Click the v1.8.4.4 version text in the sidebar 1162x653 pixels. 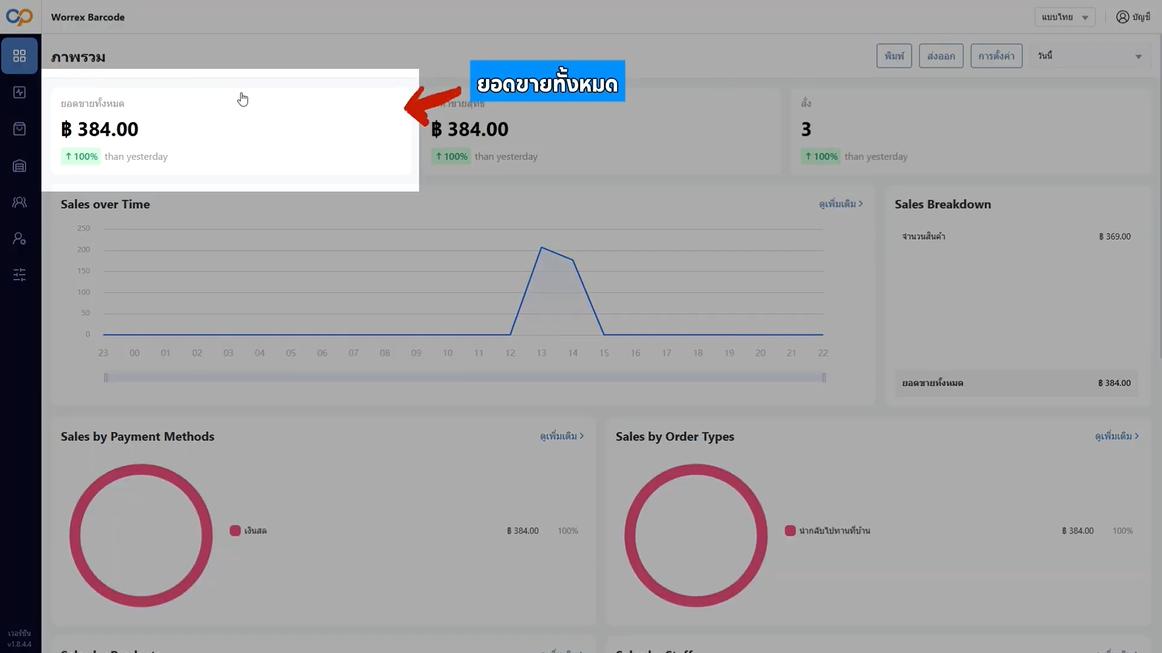19,644
